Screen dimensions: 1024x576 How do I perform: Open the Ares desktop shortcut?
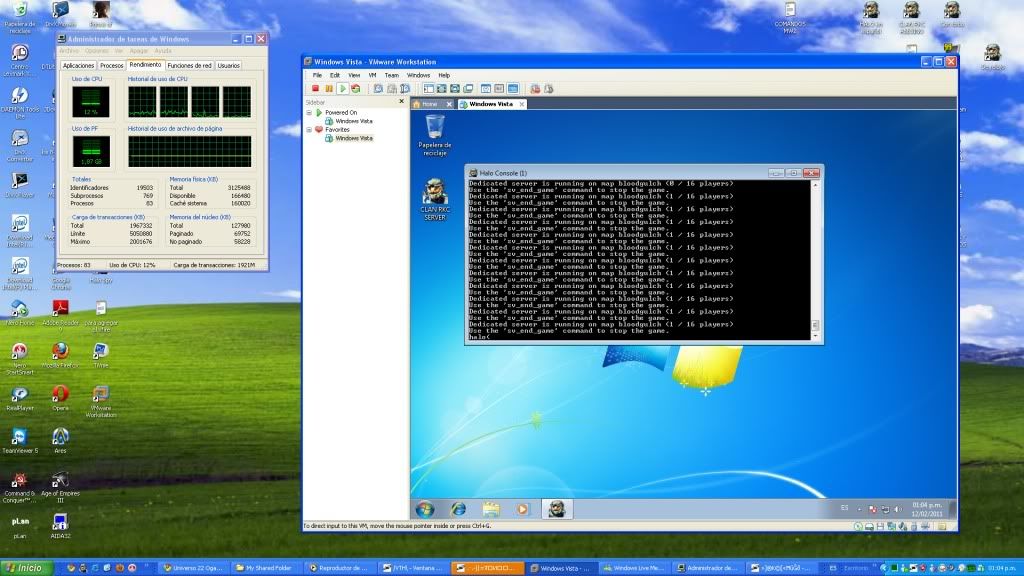[x=60, y=441]
